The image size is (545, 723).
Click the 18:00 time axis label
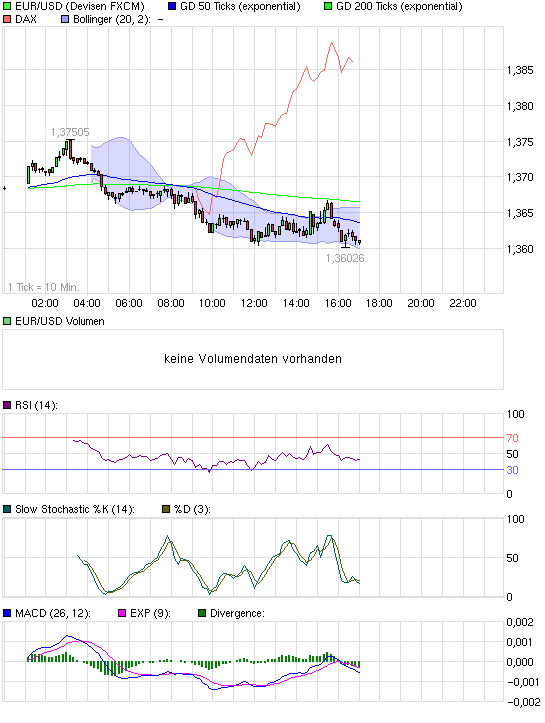coord(379,303)
